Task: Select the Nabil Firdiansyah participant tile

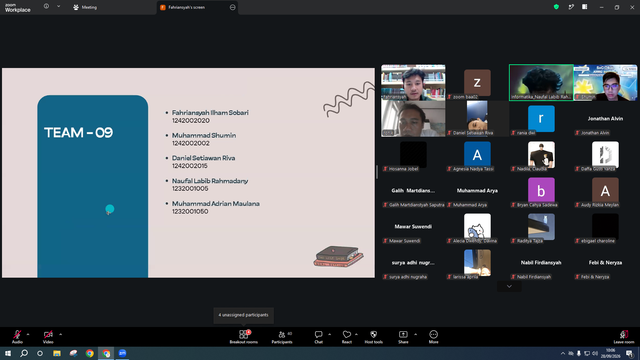Action: (541, 262)
